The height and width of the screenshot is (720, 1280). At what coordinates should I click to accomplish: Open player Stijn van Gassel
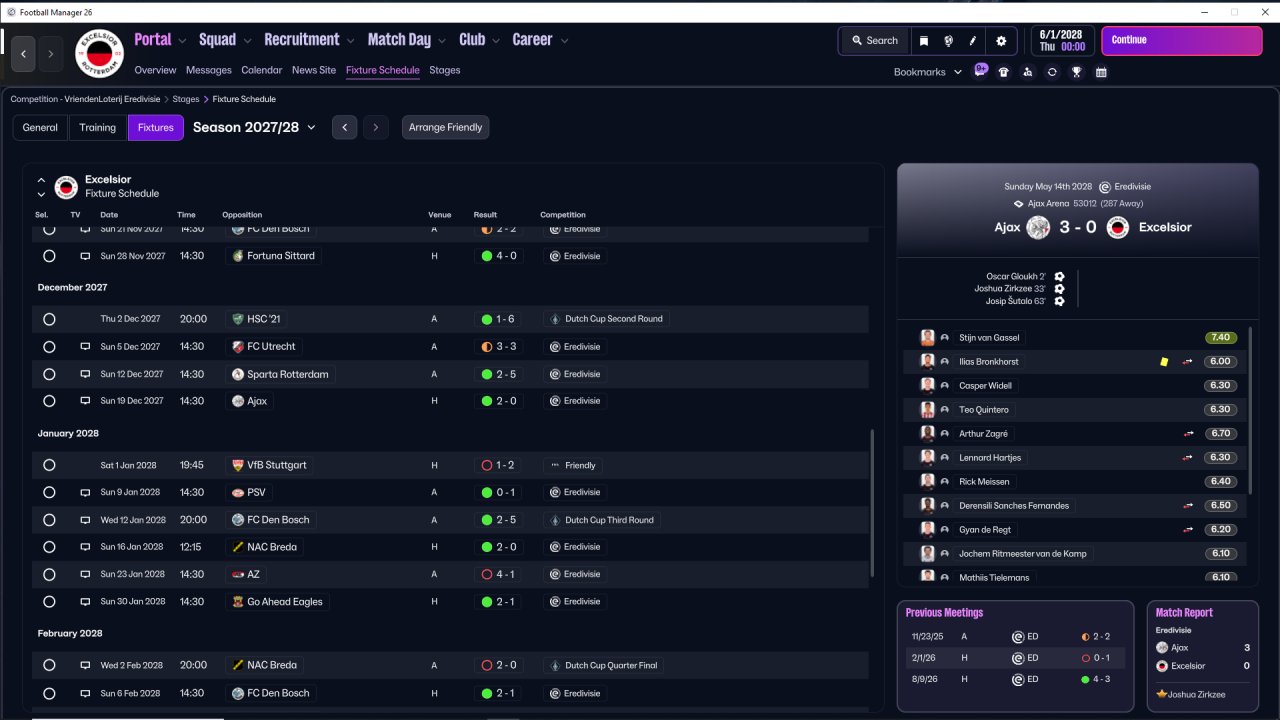[989, 338]
